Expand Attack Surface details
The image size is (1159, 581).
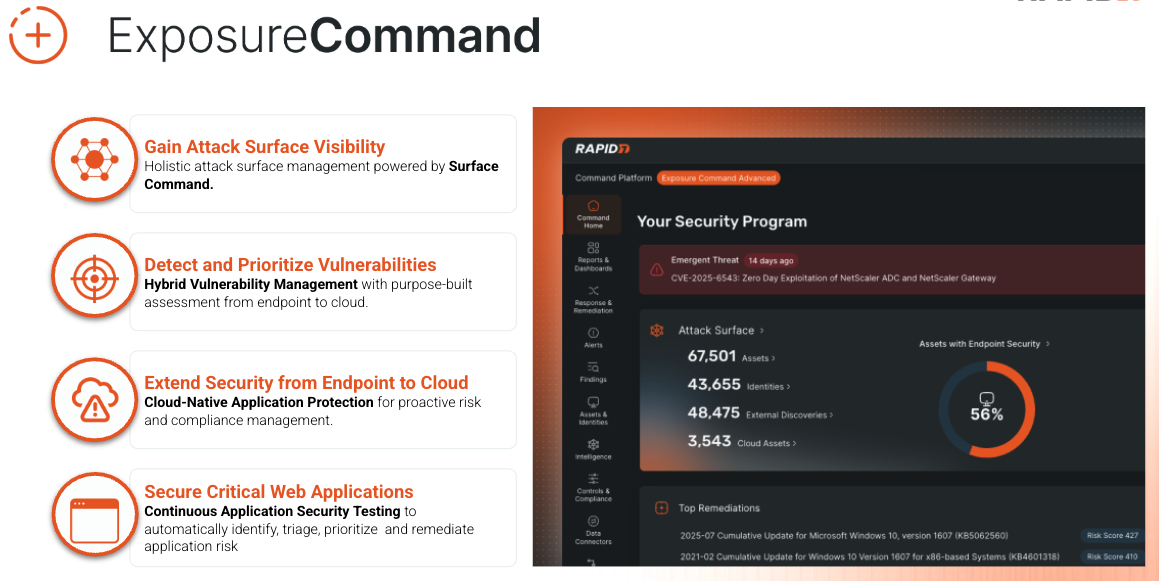722,329
